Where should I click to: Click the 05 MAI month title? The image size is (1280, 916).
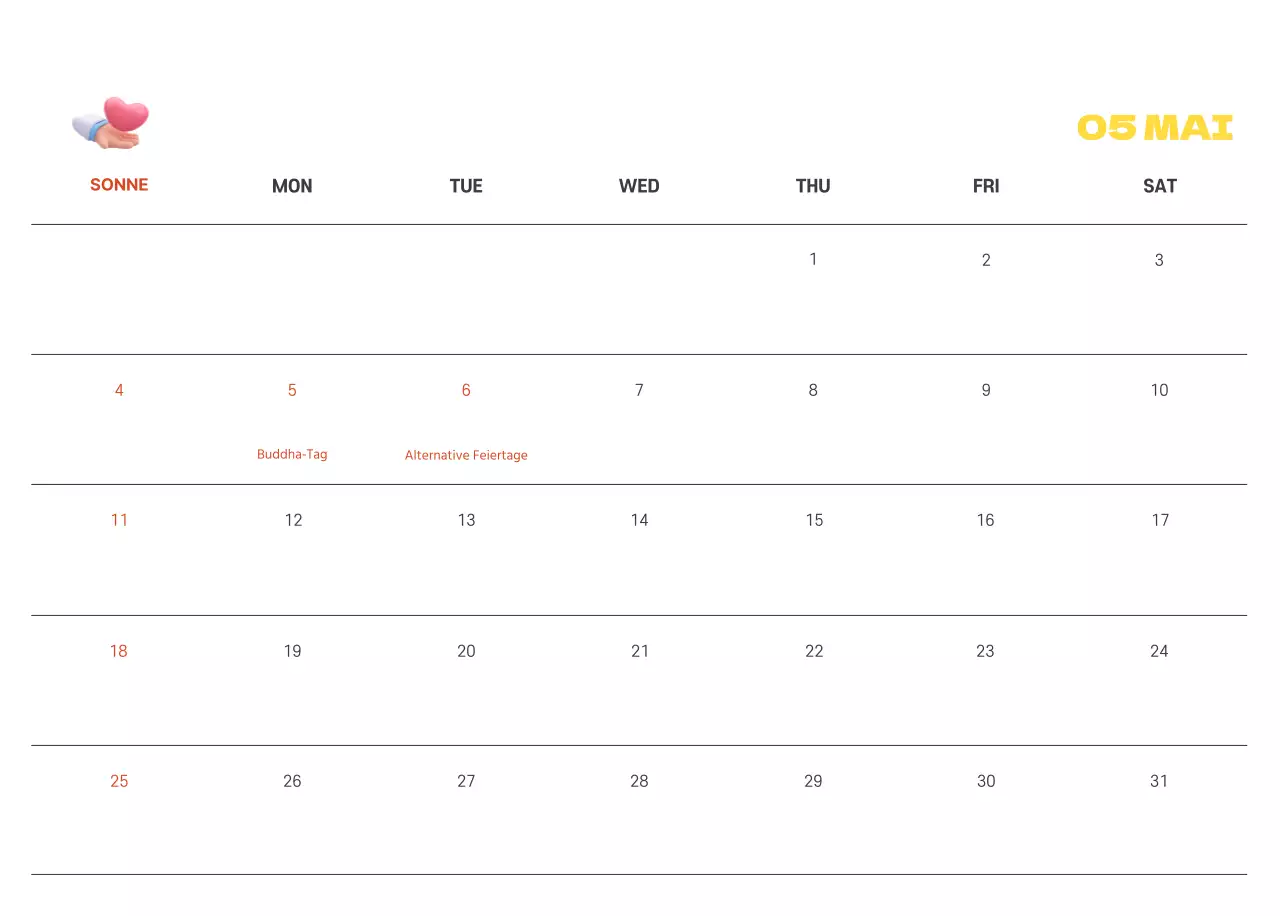pos(1154,128)
